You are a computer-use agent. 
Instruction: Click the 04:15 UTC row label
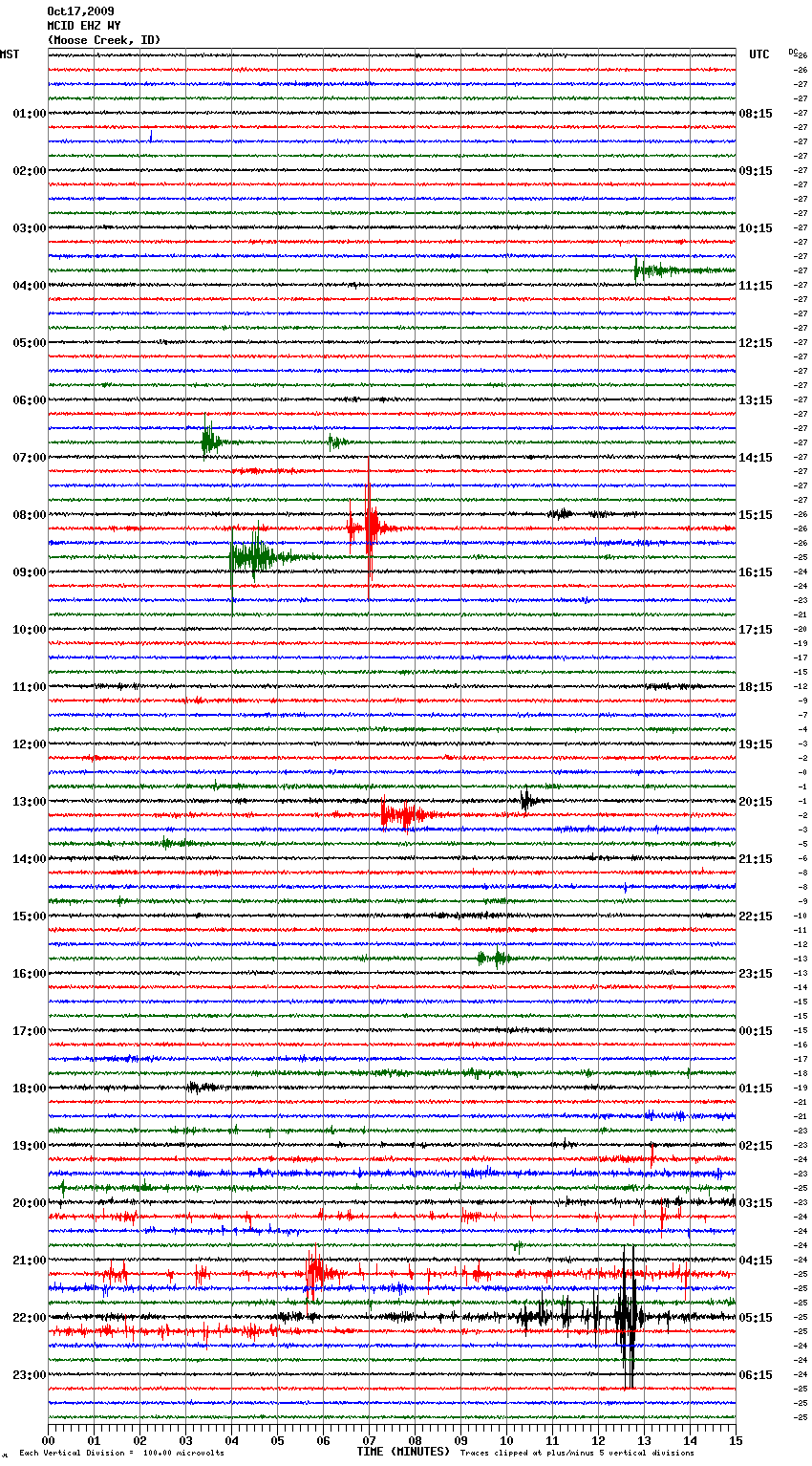click(756, 1261)
